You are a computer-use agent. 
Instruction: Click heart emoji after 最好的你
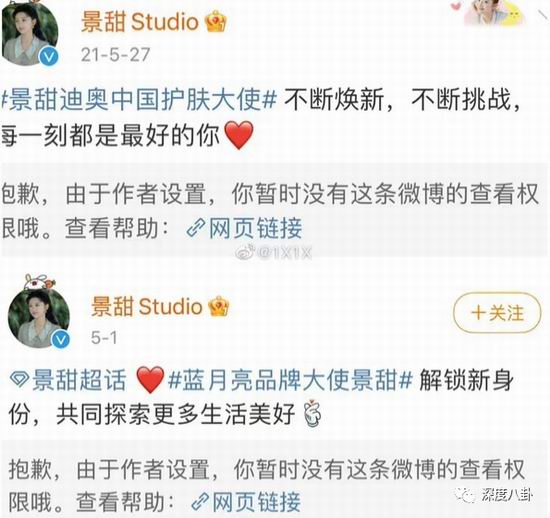point(238,135)
